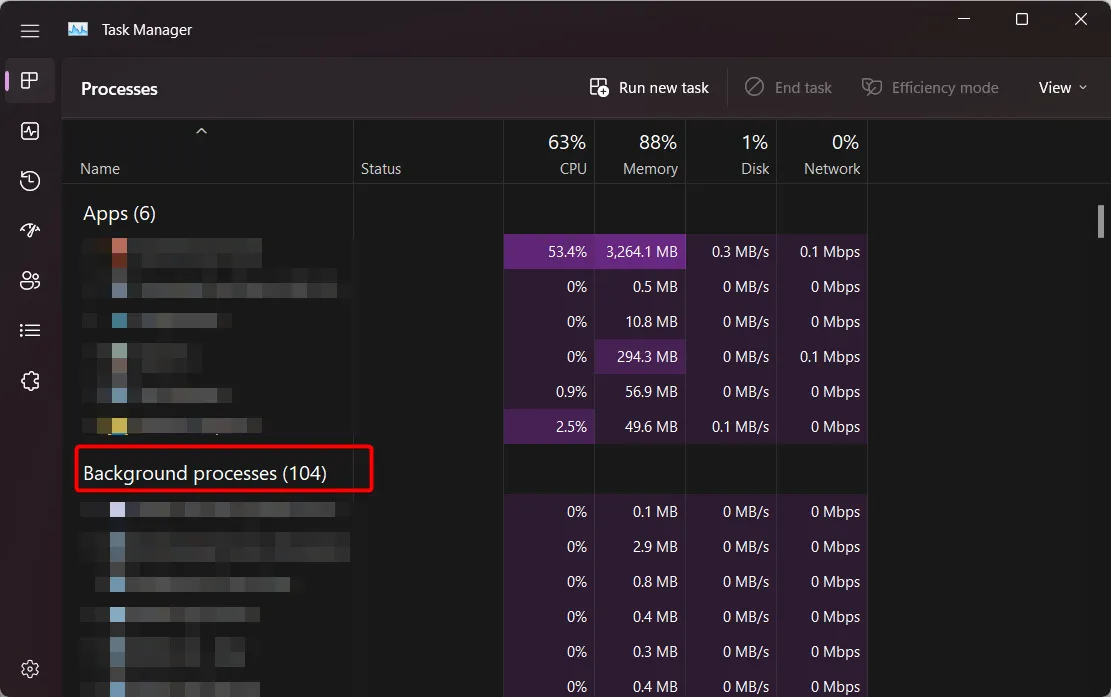1111x697 pixels.
Task: Collapse the Apps (6) group
Action: pyautogui.click(x=119, y=213)
